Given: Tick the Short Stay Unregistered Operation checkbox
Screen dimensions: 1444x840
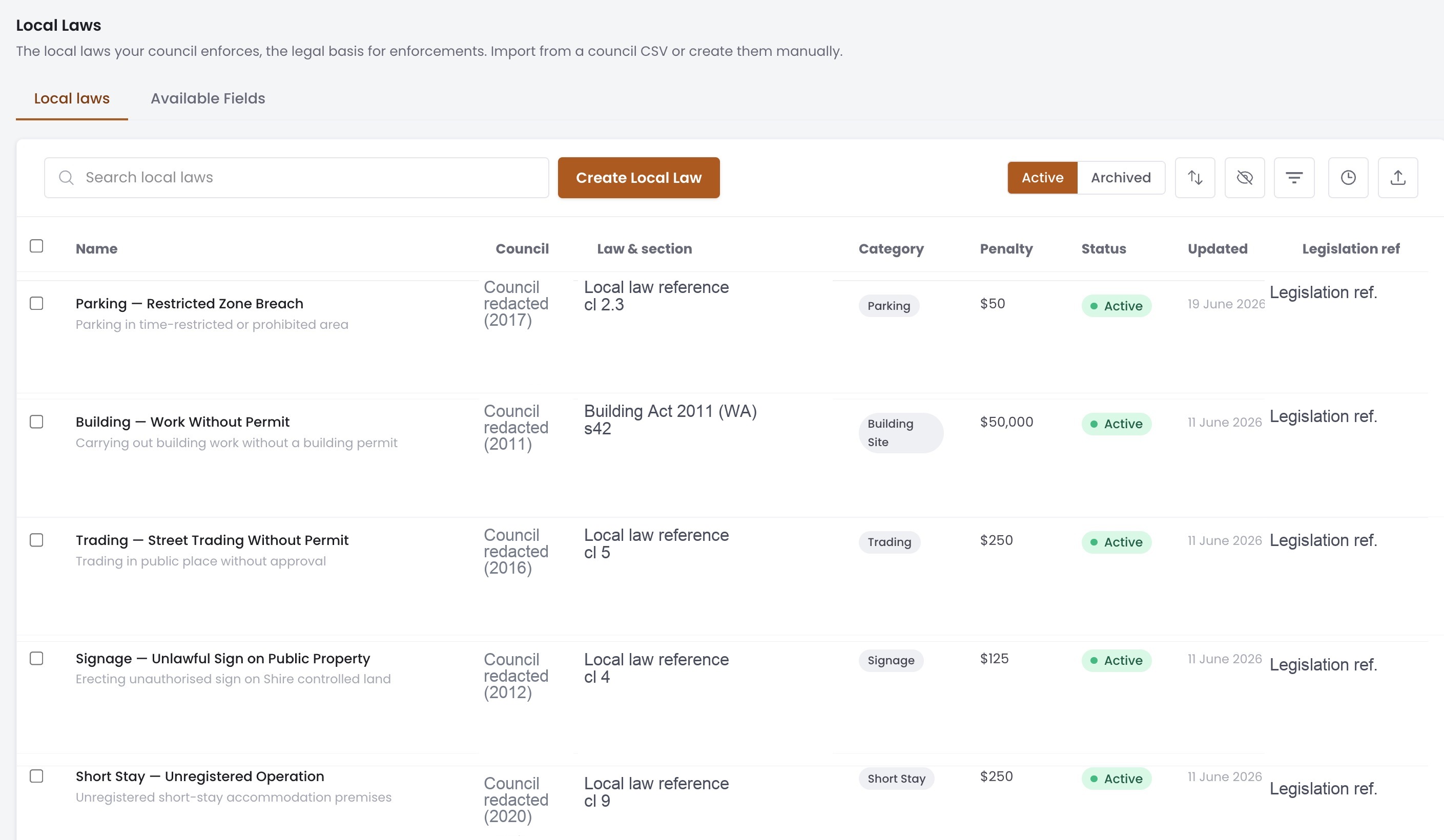Looking at the screenshot, I should [37, 776].
